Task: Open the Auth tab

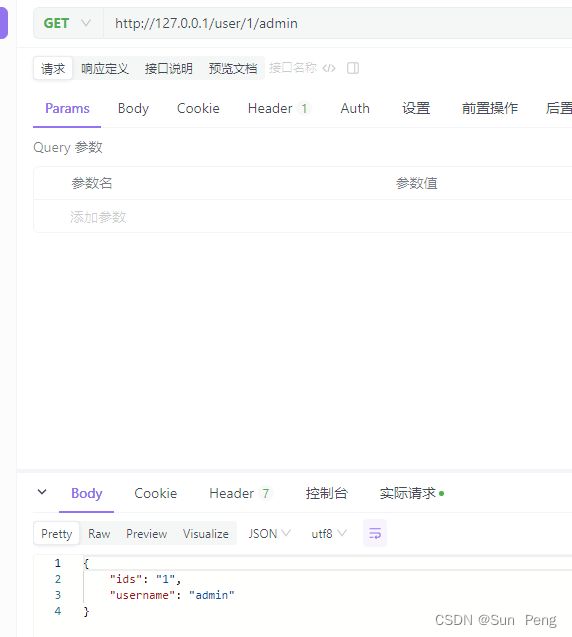Action: point(355,108)
